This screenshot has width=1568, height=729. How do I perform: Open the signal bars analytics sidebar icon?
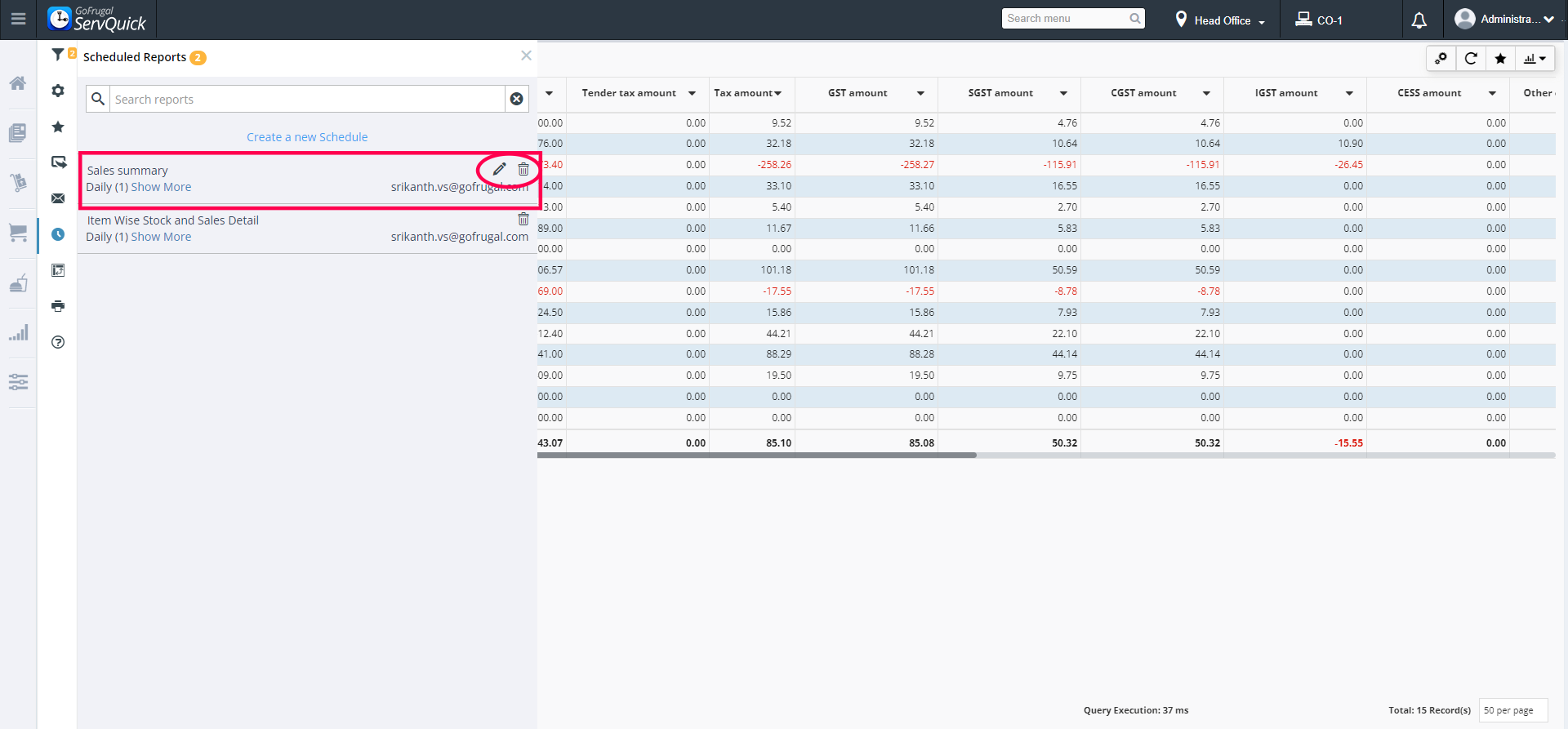pos(18,332)
